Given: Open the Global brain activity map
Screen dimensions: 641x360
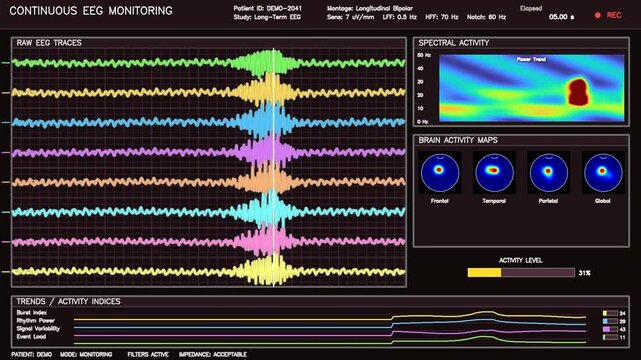Looking at the screenshot, I should (603, 173).
